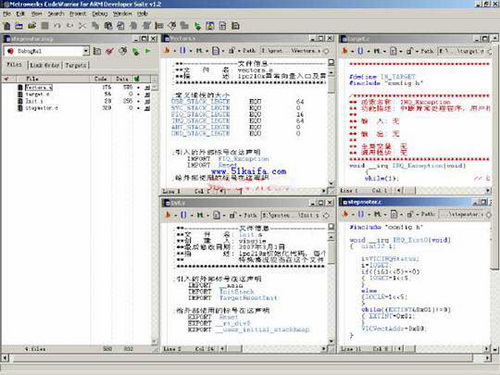Viewport: 500px width, 375px height.
Task: Click the Make icon in project panel toolbar
Action: tap(123, 51)
